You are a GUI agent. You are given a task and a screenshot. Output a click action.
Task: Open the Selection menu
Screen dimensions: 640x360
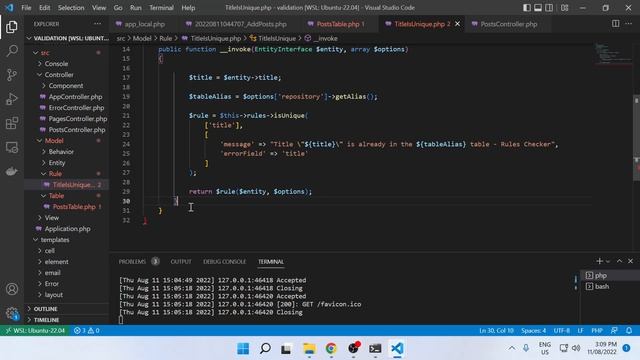click(x=71, y=8)
